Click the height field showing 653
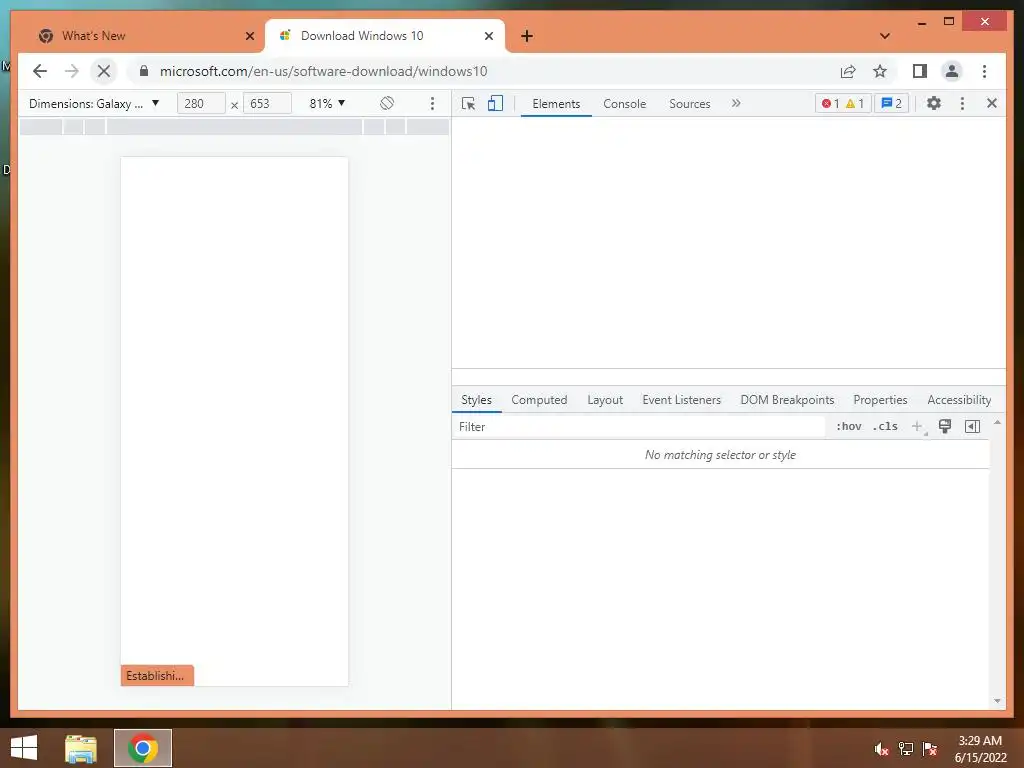Screen dimensions: 1024x768 (x=267, y=103)
